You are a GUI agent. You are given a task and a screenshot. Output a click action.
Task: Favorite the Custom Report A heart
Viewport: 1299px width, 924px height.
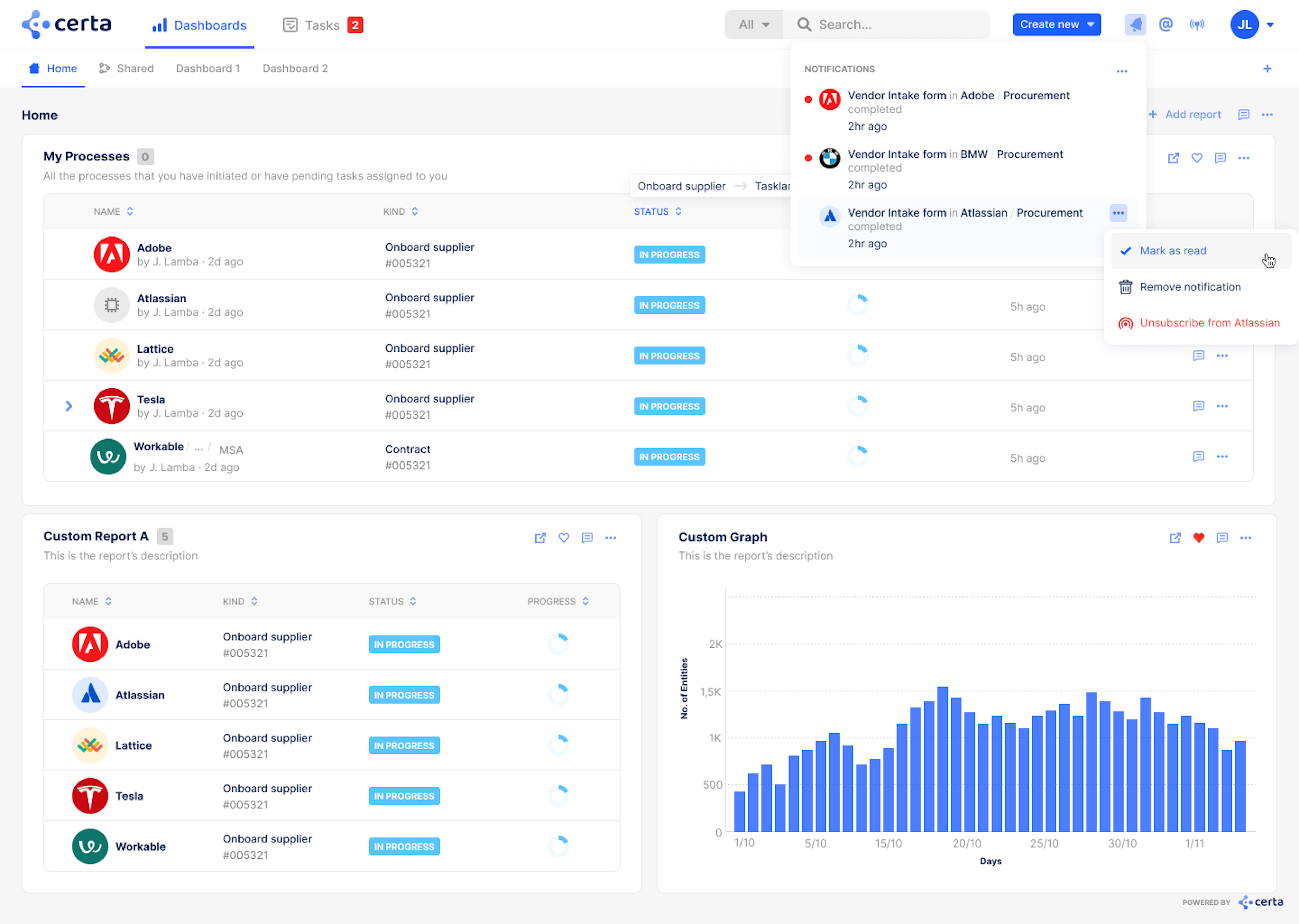click(563, 538)
